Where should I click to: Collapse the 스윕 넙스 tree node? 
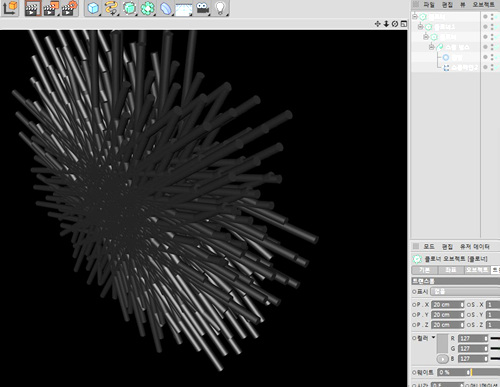432,47
